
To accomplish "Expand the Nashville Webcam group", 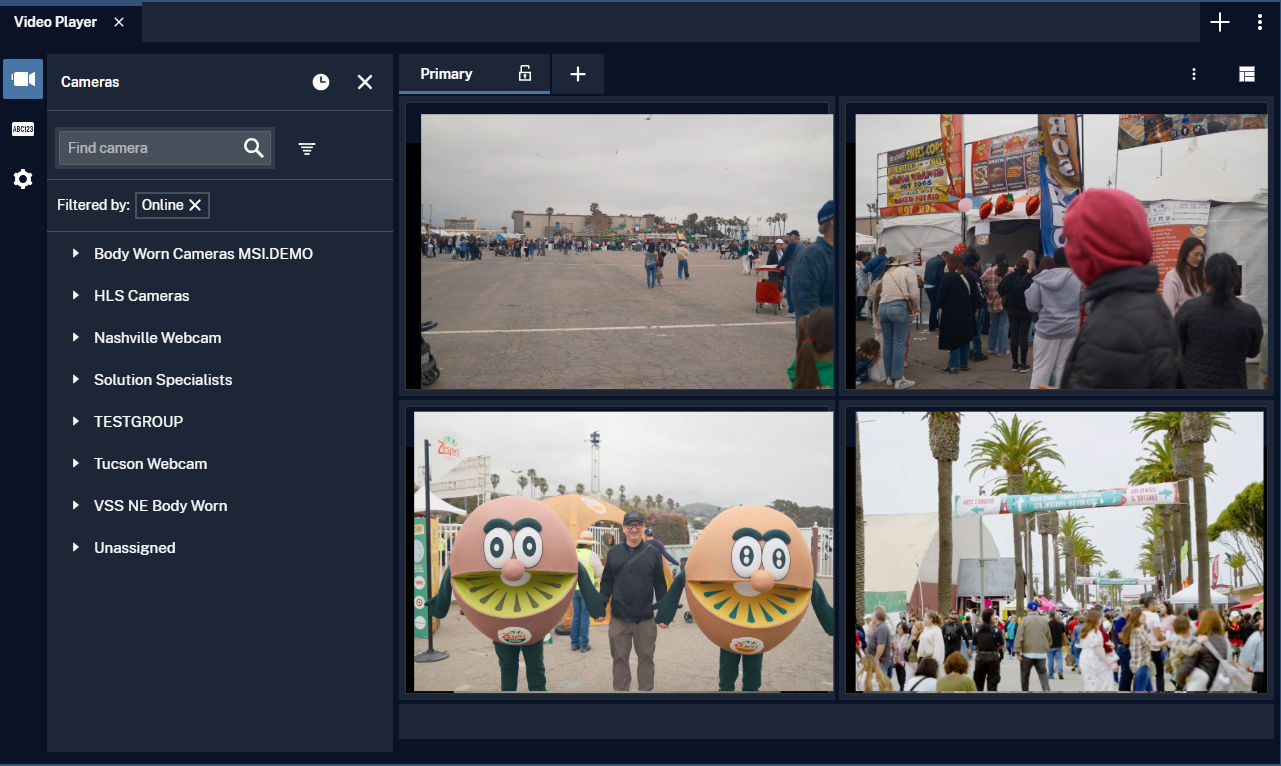I will pos(75,338).
